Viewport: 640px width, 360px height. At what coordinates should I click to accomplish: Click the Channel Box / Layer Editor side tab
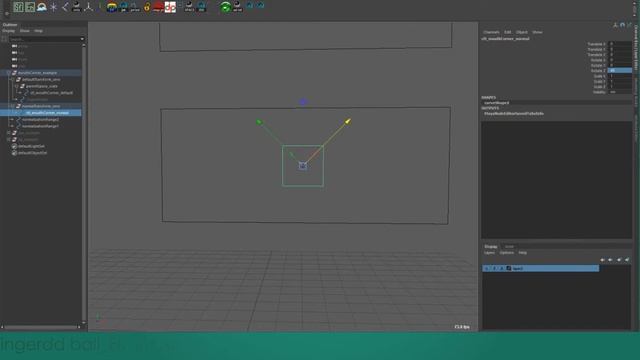click(x=636, y=48)
